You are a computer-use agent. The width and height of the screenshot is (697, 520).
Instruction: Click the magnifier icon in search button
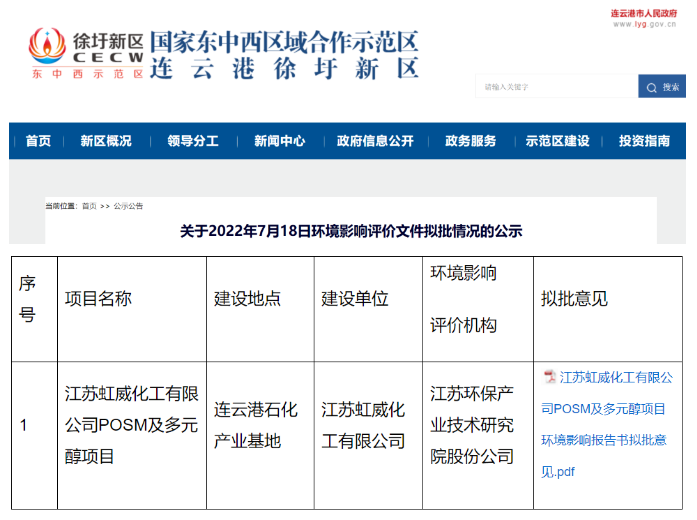[651, 88]
